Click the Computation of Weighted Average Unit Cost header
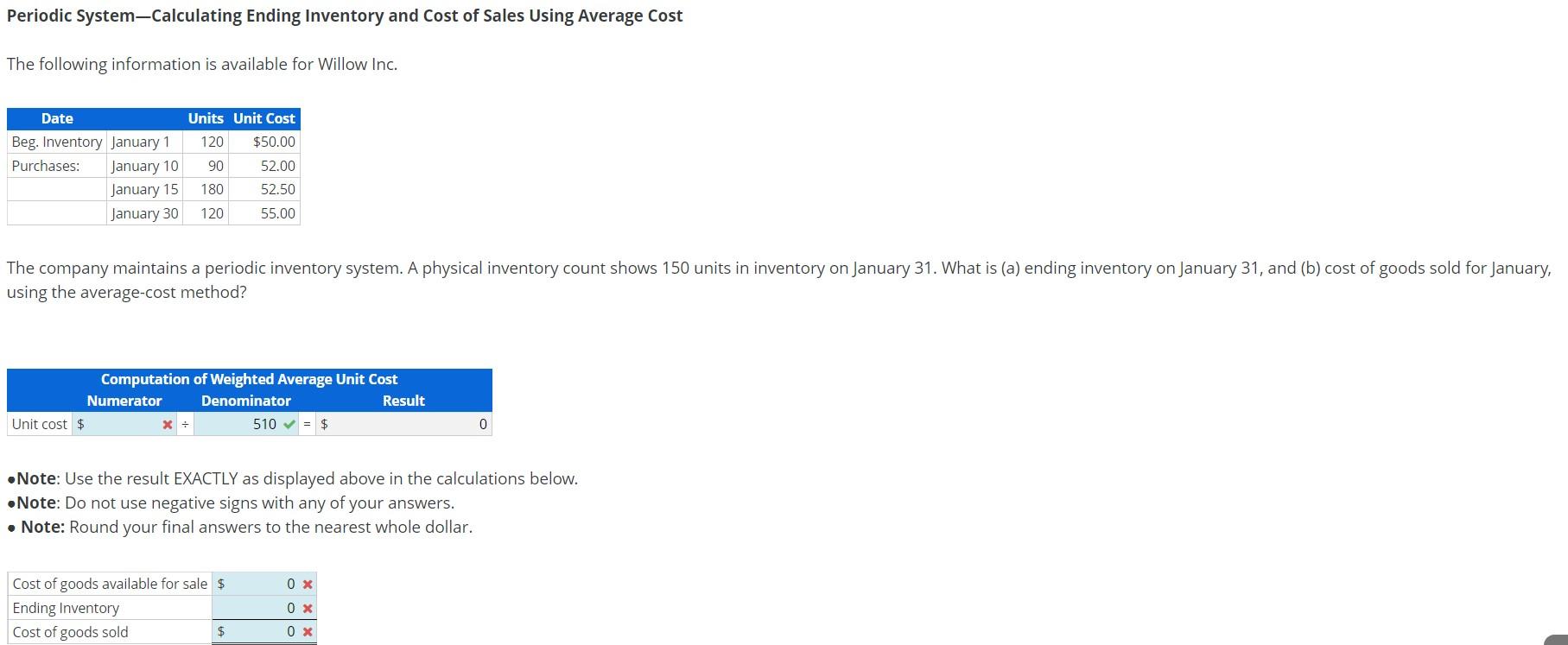1568x645 pixels. [x=250, y=379]
